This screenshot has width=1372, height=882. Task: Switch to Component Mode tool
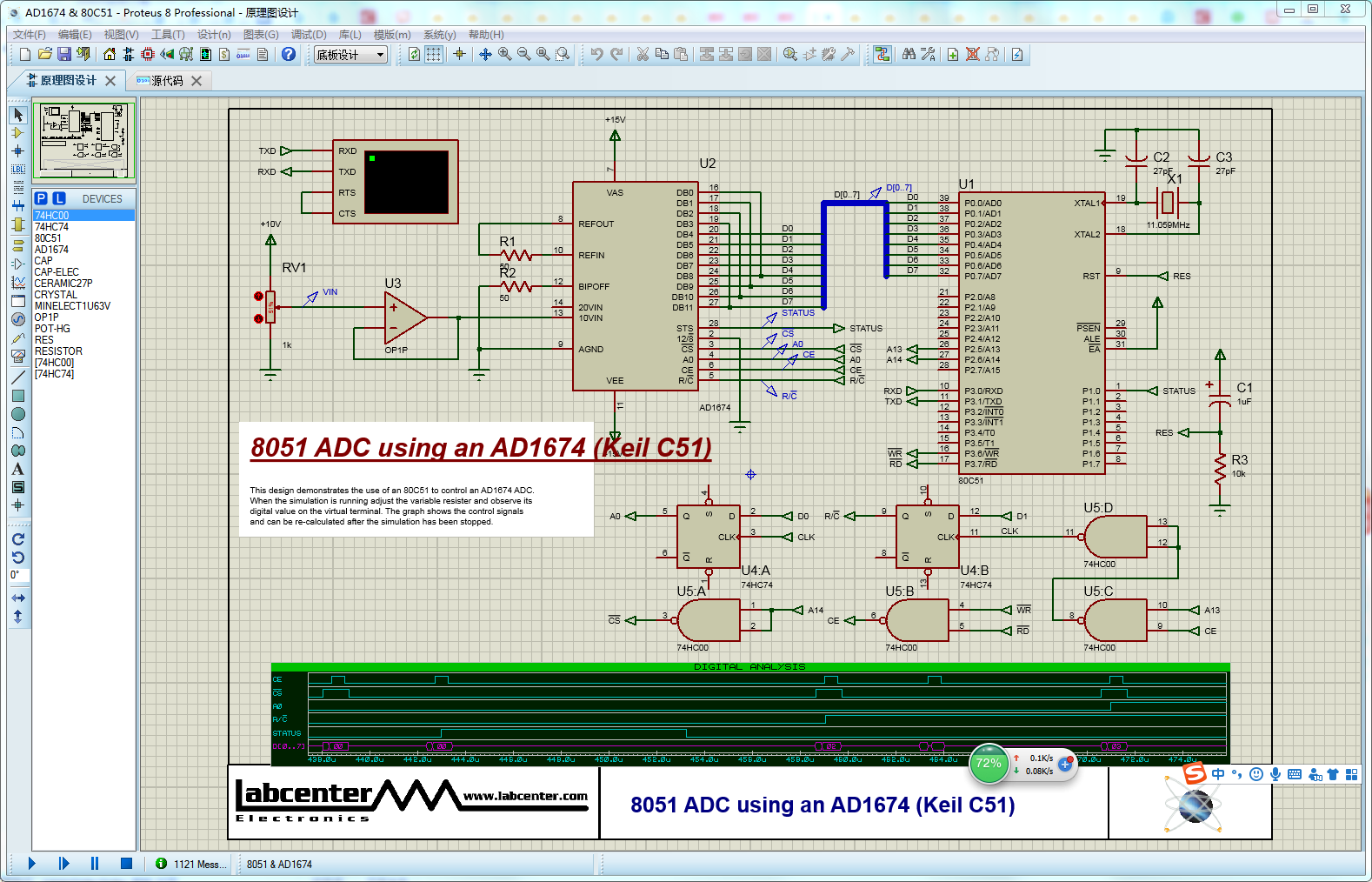pyautogui.click(x=18, y=133)
